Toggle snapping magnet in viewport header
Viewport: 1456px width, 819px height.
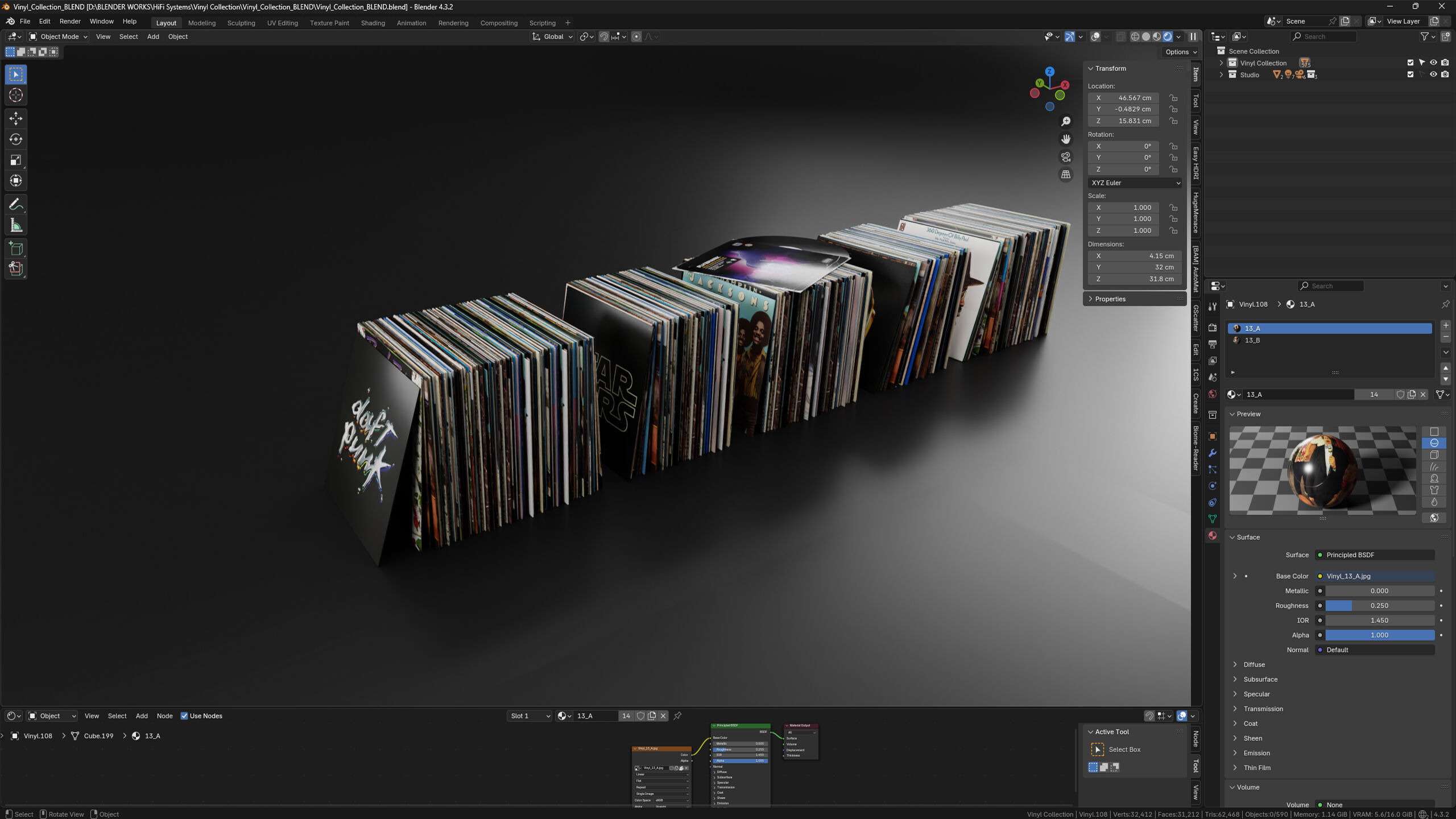(x=604, y=36)
